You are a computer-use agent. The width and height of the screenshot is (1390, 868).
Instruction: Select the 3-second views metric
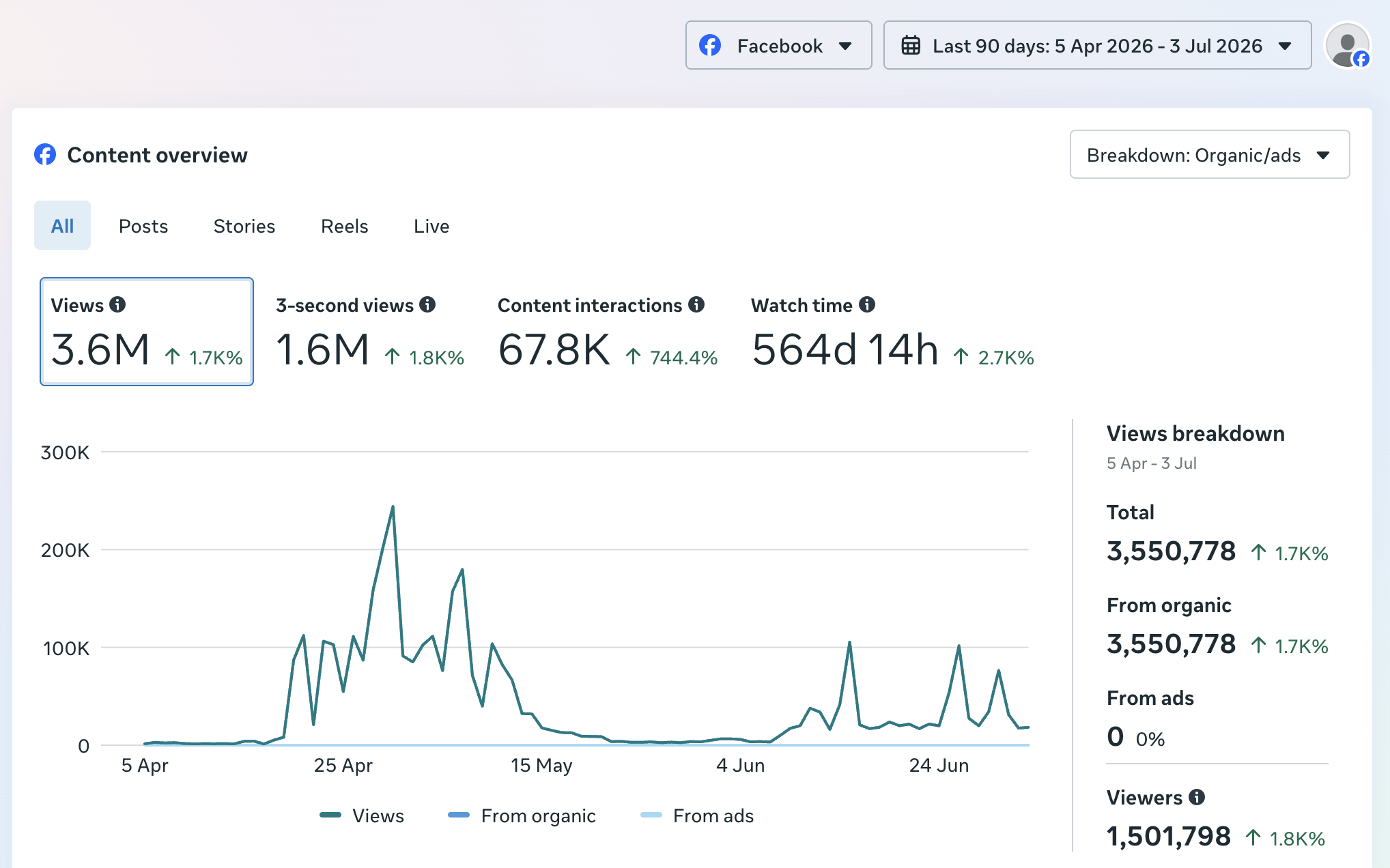click(x=370, y=332)
